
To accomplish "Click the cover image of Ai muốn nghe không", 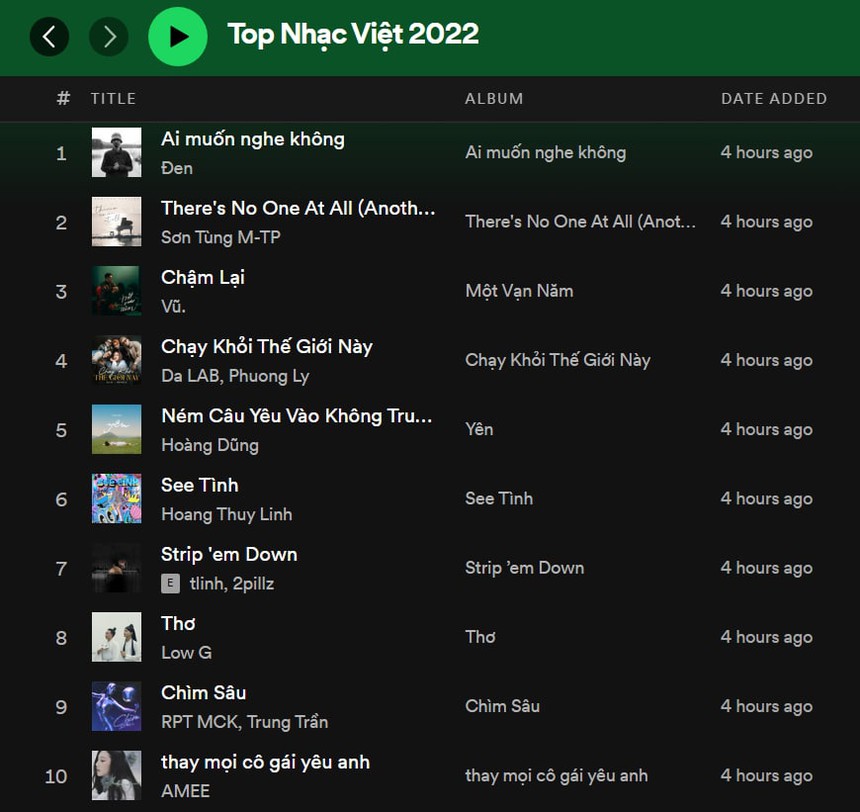I will pos(116,153).
